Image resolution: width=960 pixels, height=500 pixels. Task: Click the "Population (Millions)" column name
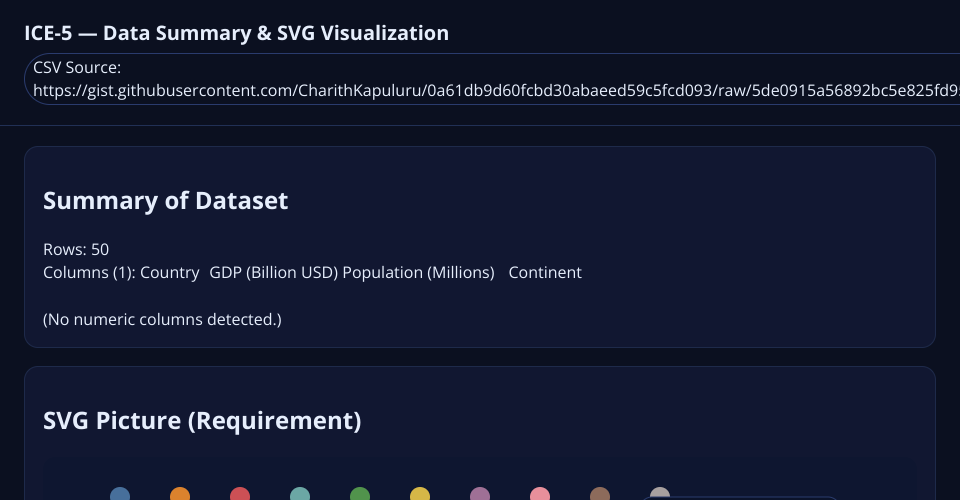pyautogui.click(x=418, y=273)
